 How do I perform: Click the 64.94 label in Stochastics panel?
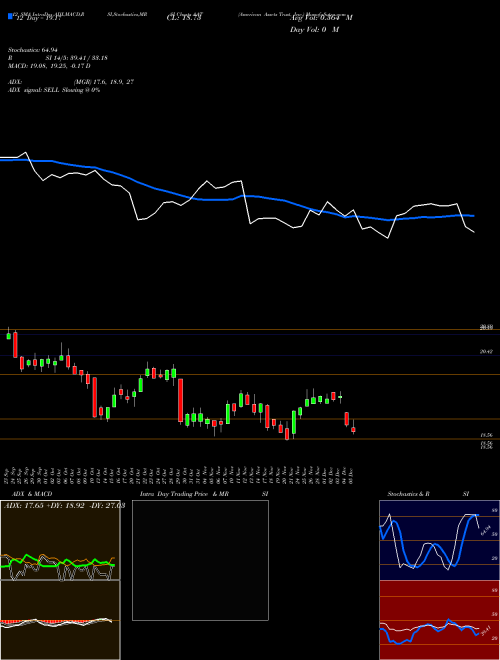point(487,530)
